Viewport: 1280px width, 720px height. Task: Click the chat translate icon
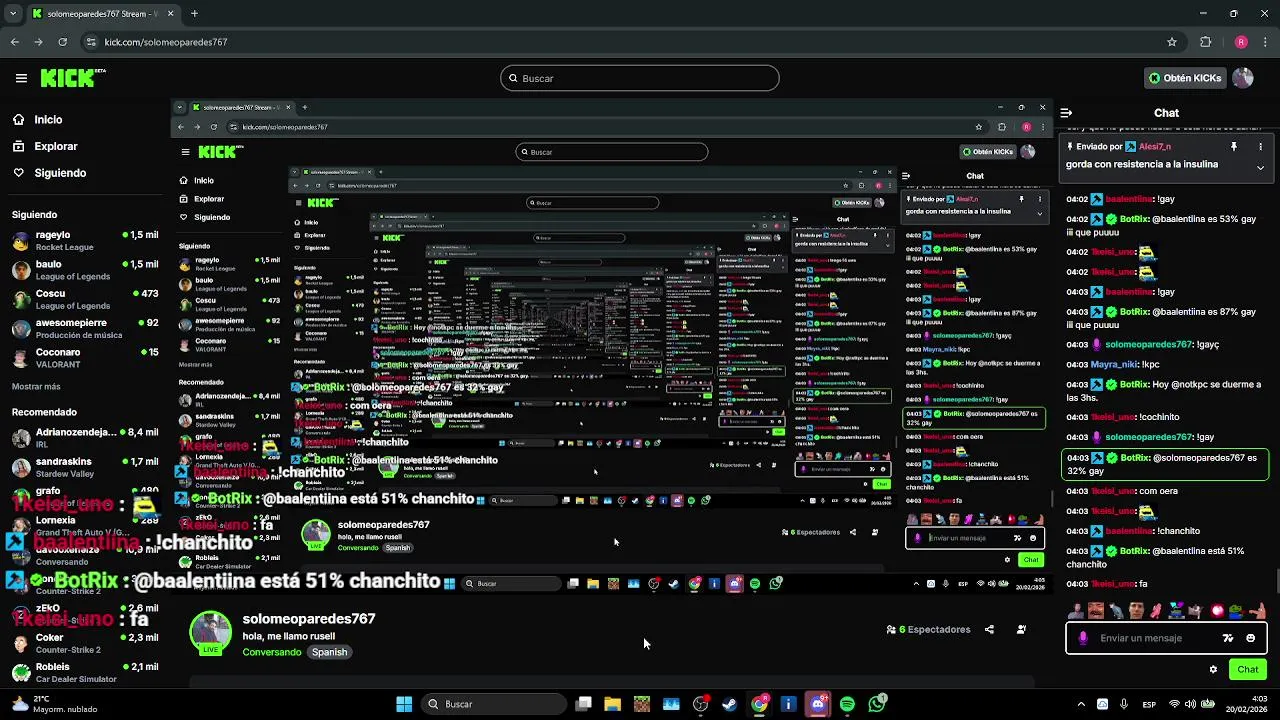(x=1228, y=638)
